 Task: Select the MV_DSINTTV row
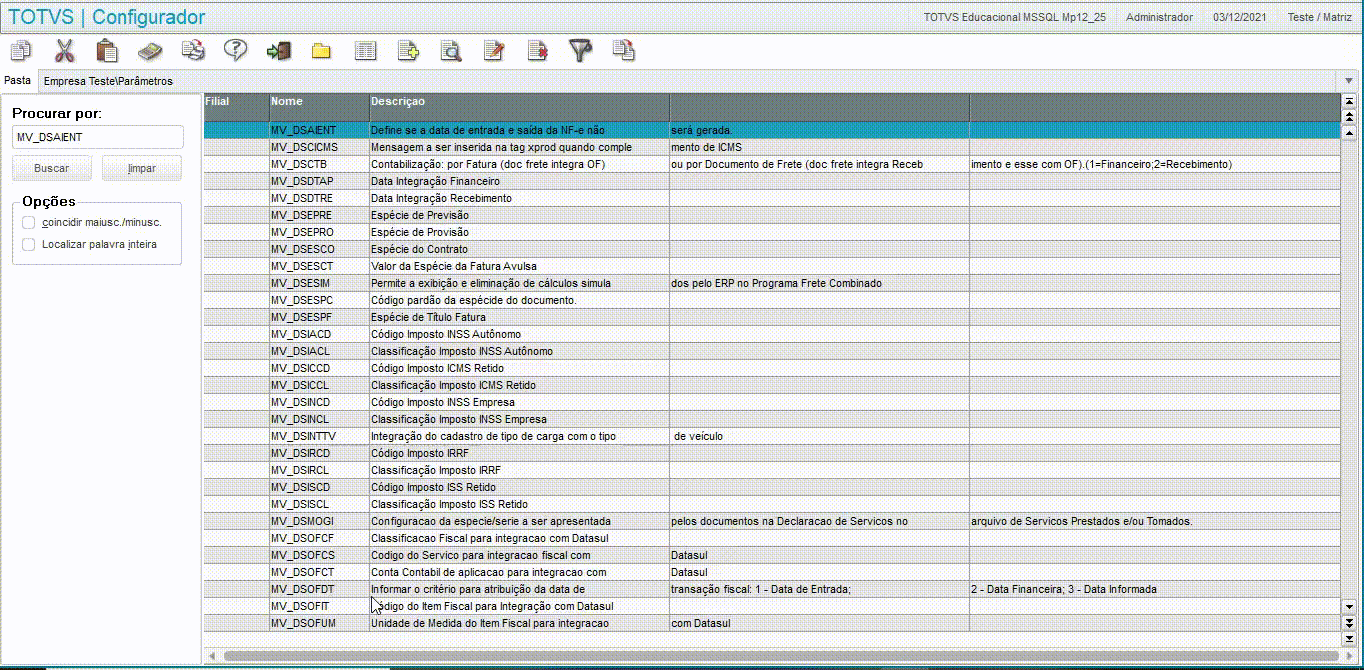click(772, 436)
